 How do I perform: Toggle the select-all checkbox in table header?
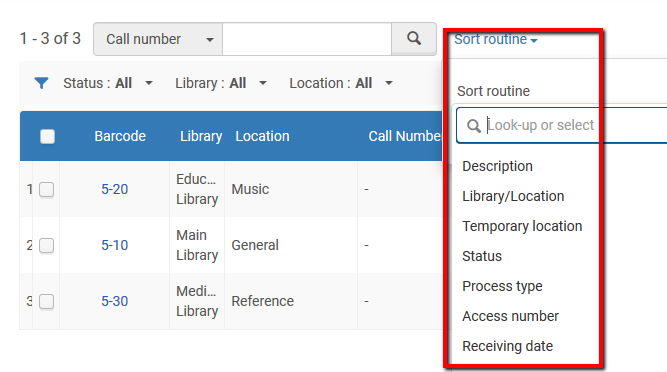(x=47, y=136)
